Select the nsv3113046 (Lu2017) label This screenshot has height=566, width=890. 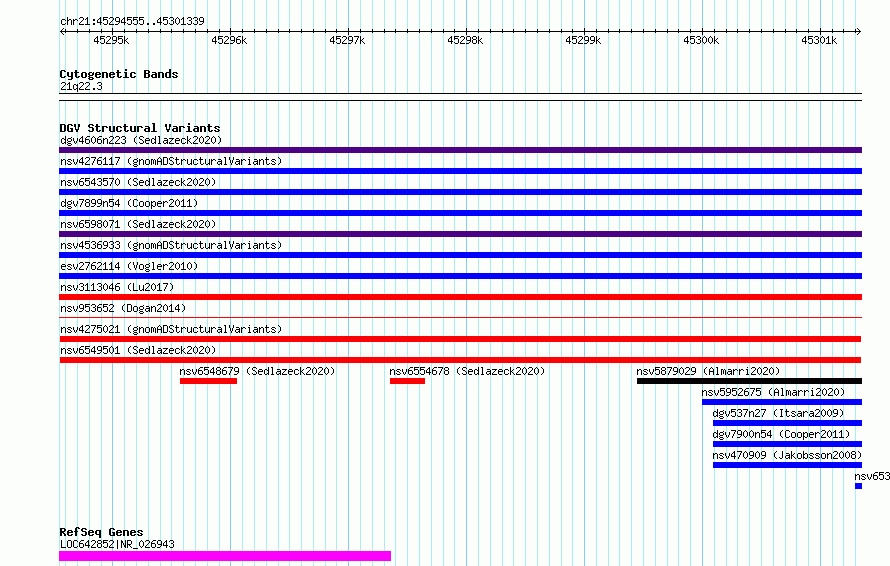[x=117, y=287]
